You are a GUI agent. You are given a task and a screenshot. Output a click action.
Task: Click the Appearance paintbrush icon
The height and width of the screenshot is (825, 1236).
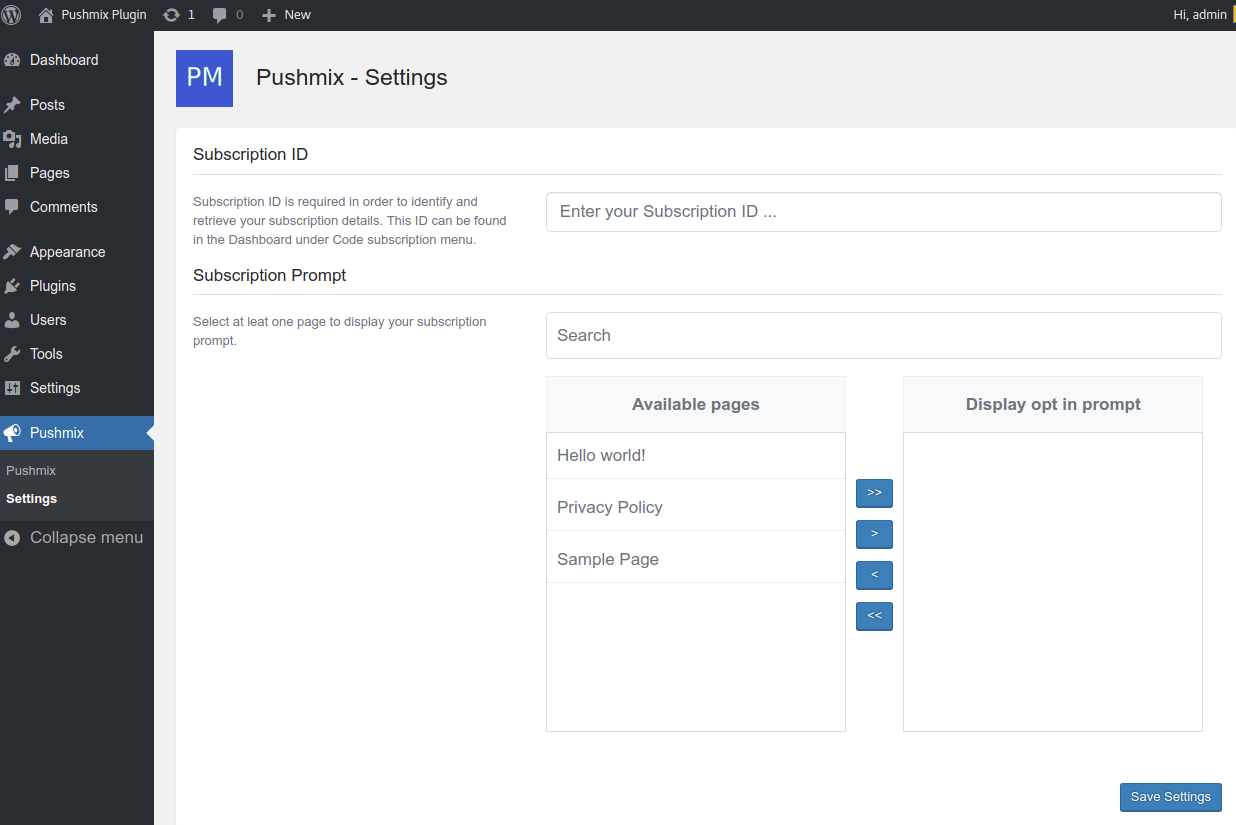pos(12,252)
